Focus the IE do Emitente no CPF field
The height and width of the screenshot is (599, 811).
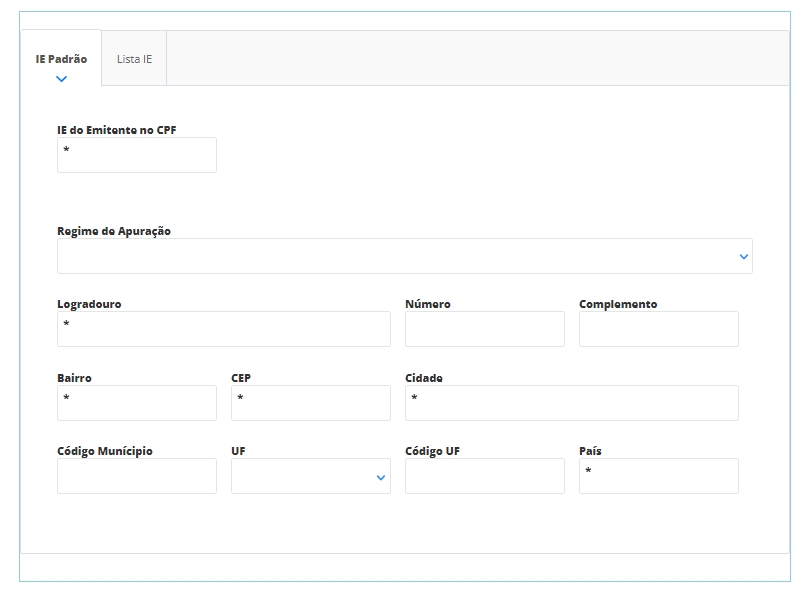(x=137, y=155)
